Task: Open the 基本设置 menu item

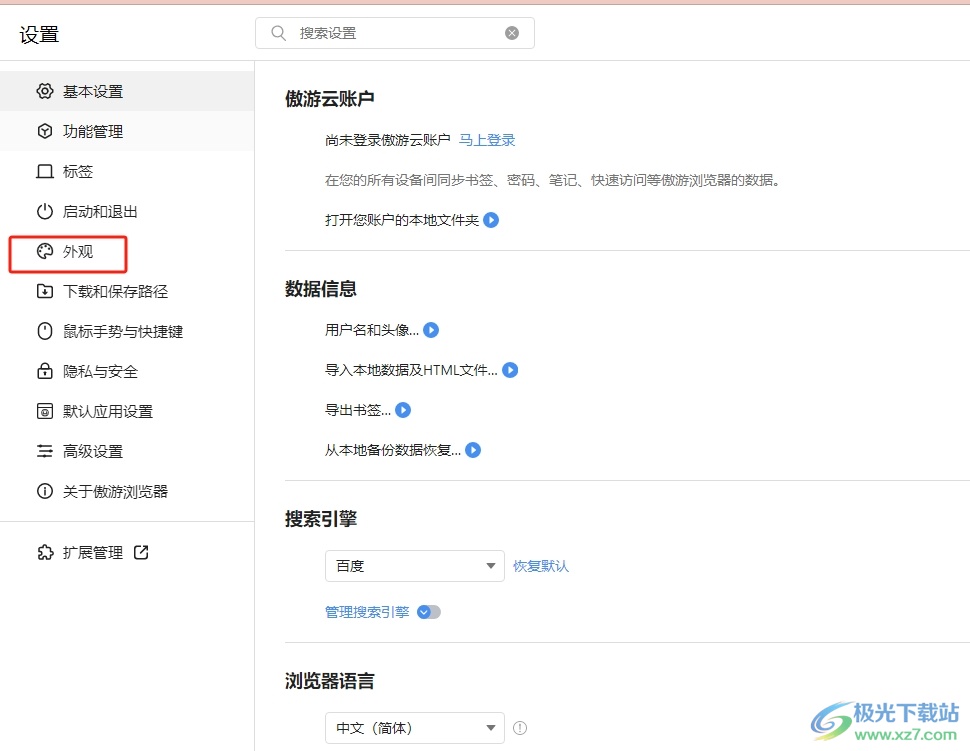Action: (x=127, y=91)
